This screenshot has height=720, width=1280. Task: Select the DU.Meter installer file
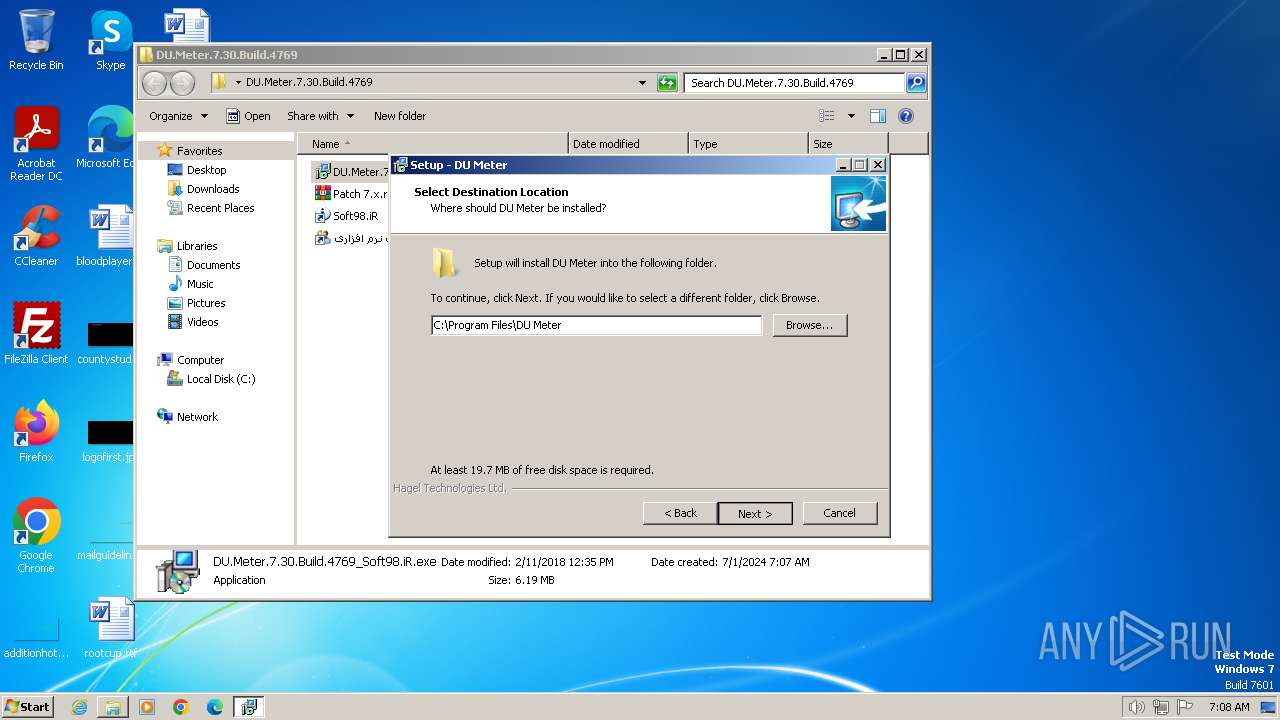pyautogui.click(x=352, y=172)
